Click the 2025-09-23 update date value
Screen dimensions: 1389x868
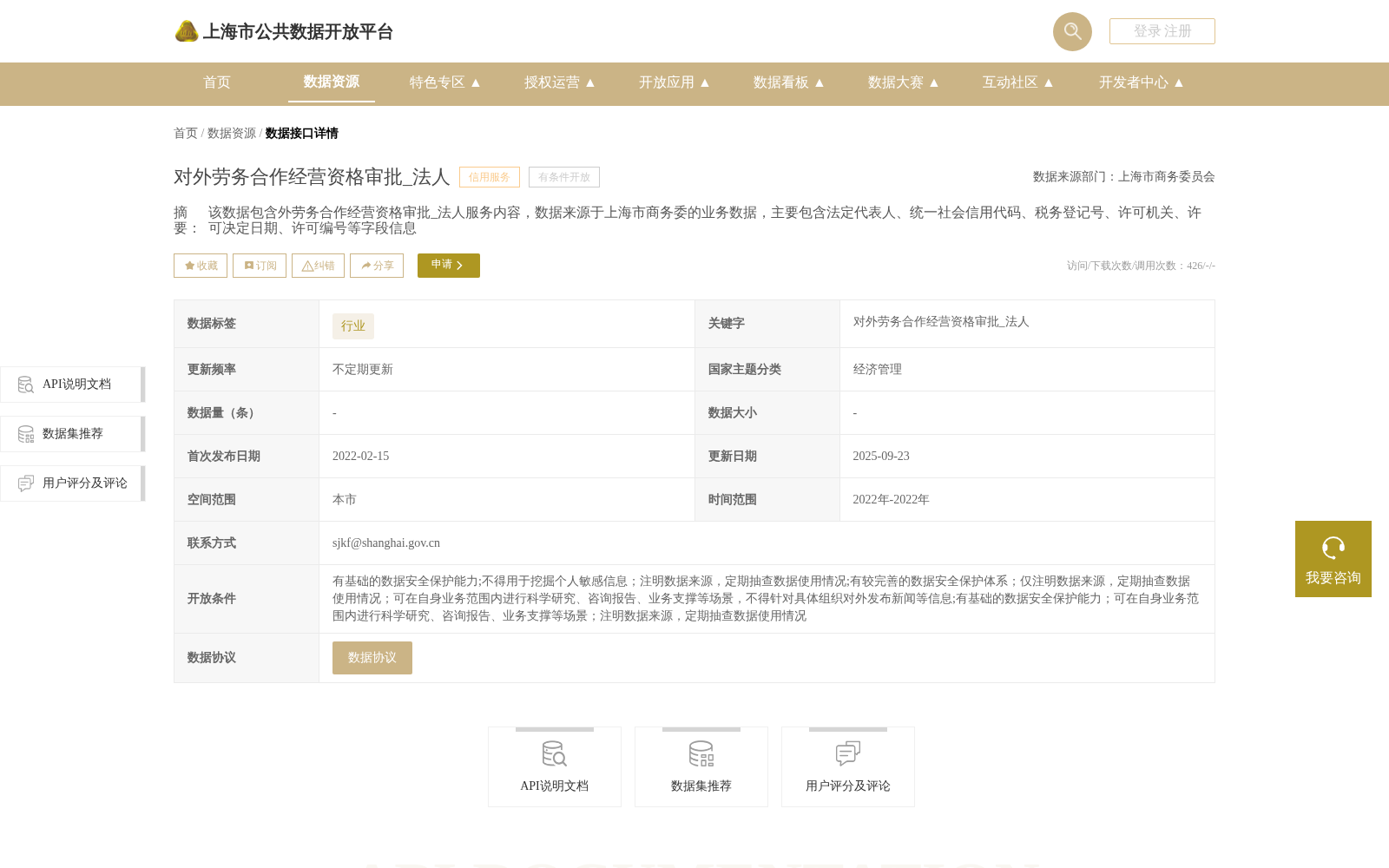881,457
